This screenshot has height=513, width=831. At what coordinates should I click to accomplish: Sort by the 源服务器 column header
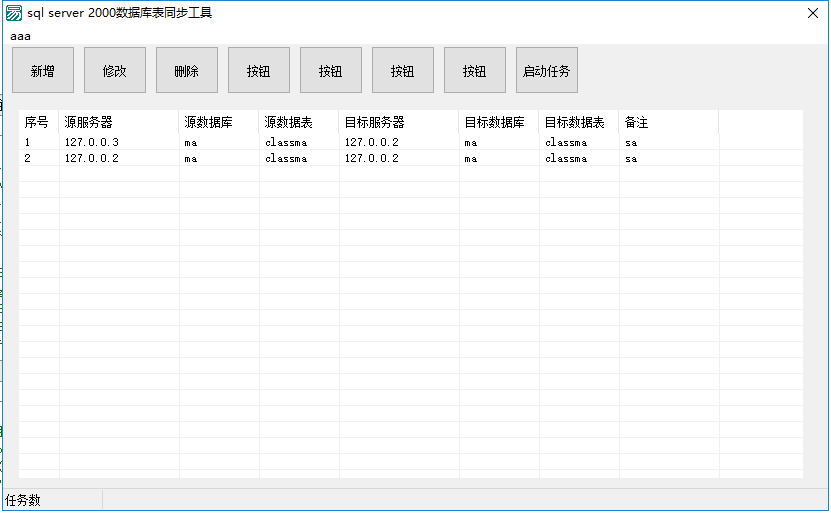point(119,122)
